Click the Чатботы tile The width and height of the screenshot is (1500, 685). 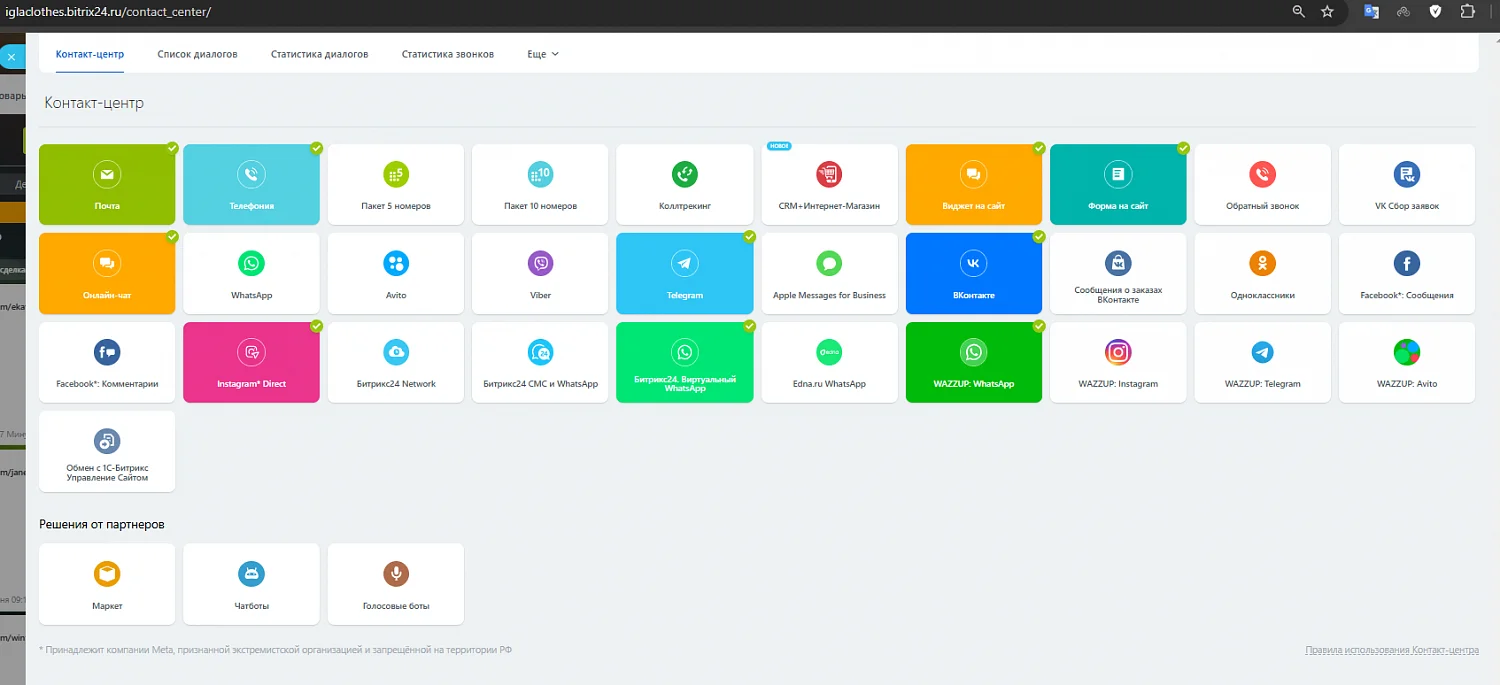pos(252,584)
